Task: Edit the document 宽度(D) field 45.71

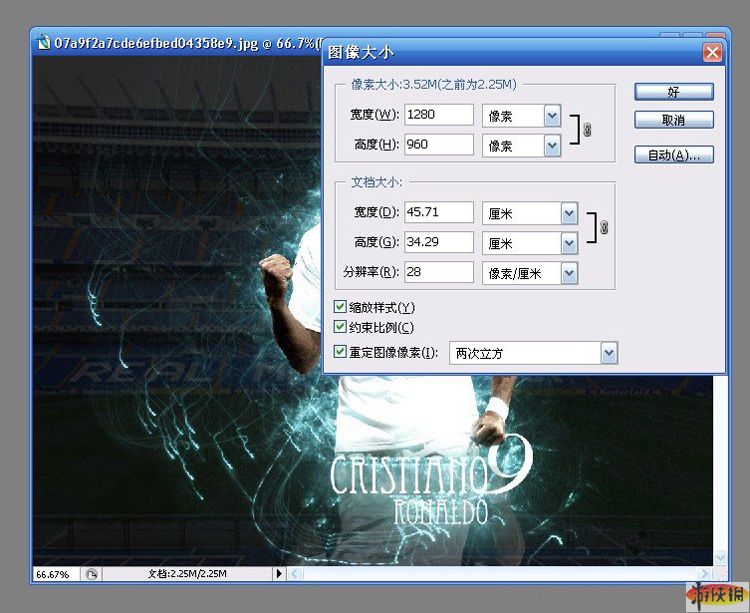Action: (439, 212)
